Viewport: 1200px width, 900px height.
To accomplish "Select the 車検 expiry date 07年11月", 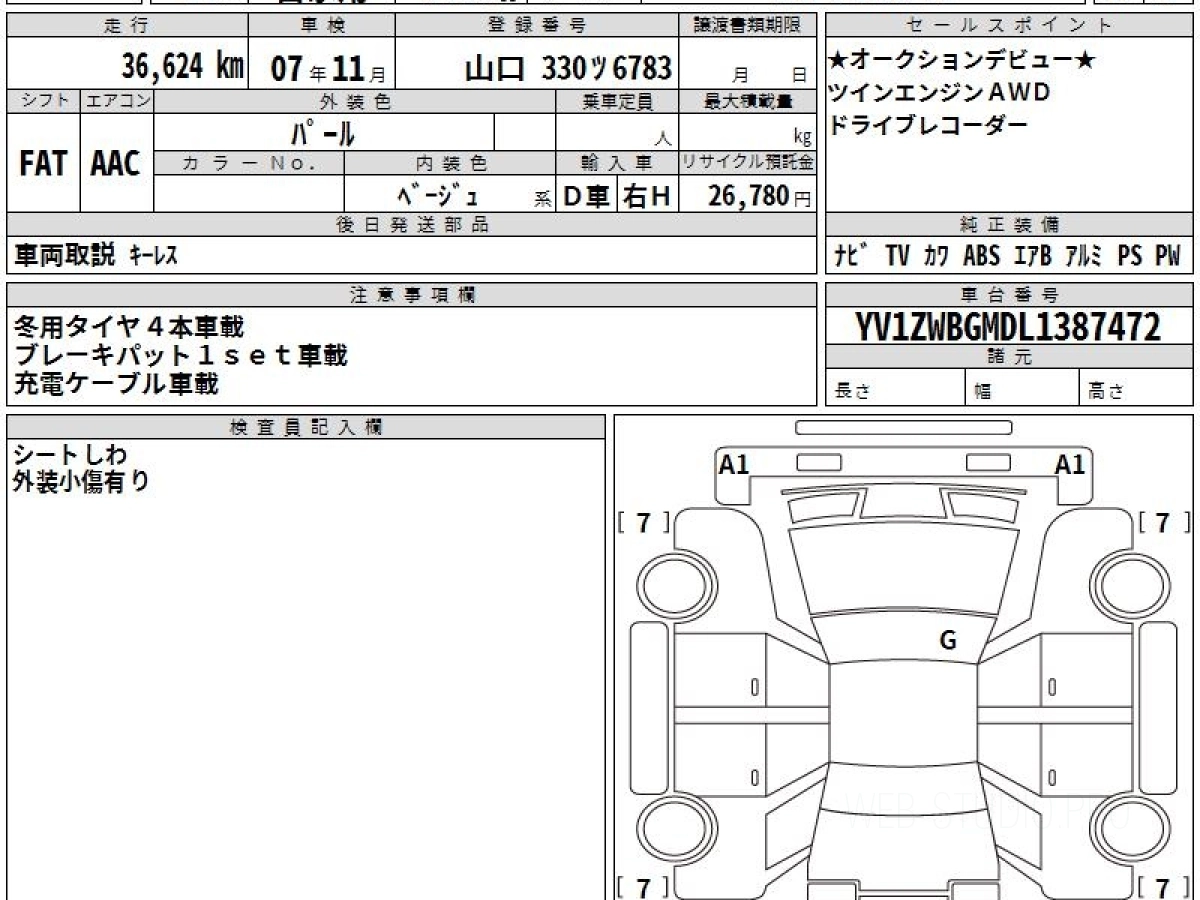I will click(x=328, y=69).
